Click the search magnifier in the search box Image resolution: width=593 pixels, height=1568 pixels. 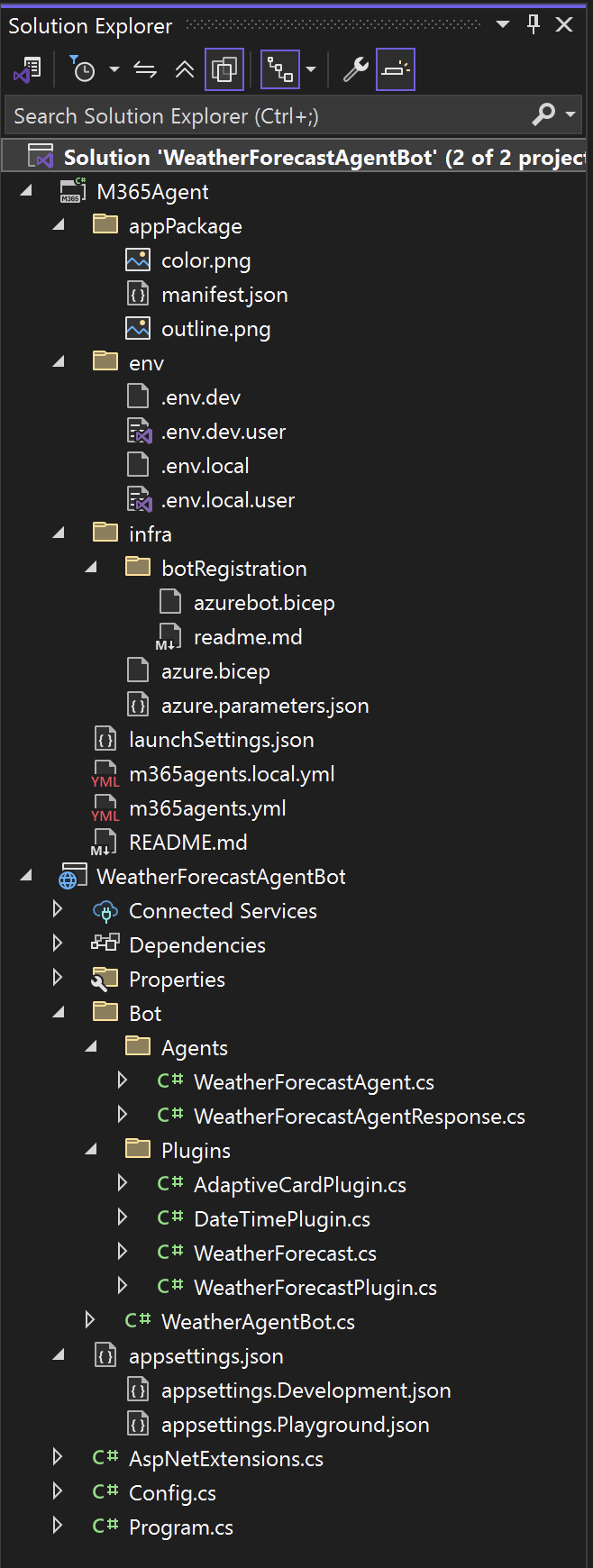tap(543, 115)
